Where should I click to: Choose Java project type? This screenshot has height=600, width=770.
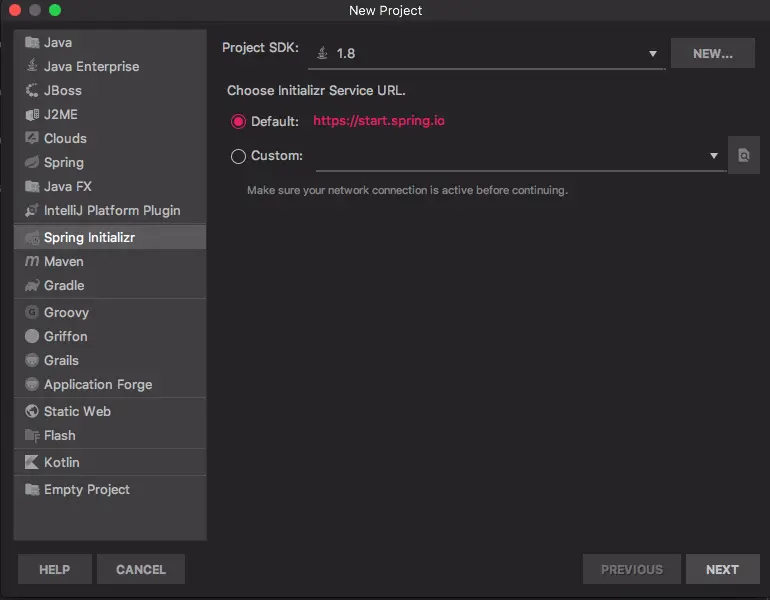[110, 43]
